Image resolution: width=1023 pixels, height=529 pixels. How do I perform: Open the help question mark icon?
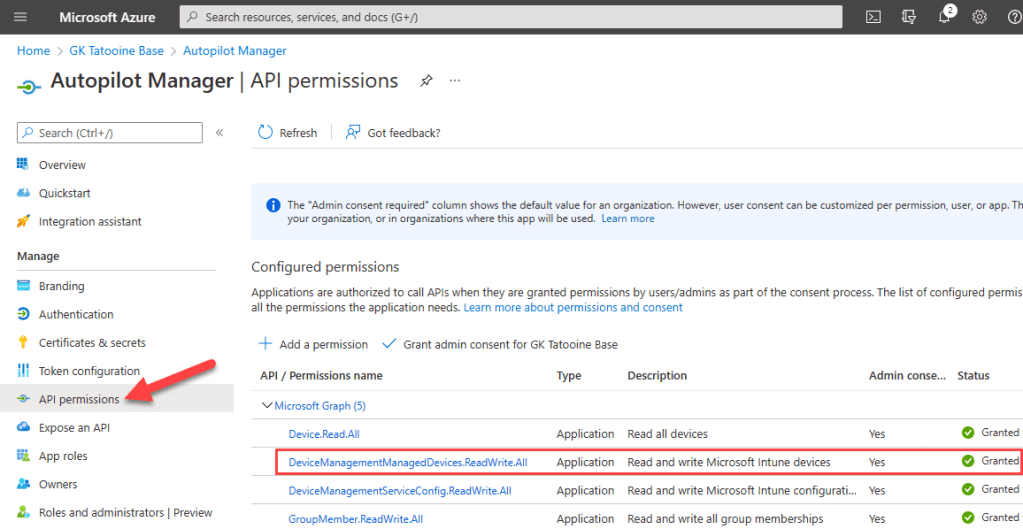tap(1016, 18)
